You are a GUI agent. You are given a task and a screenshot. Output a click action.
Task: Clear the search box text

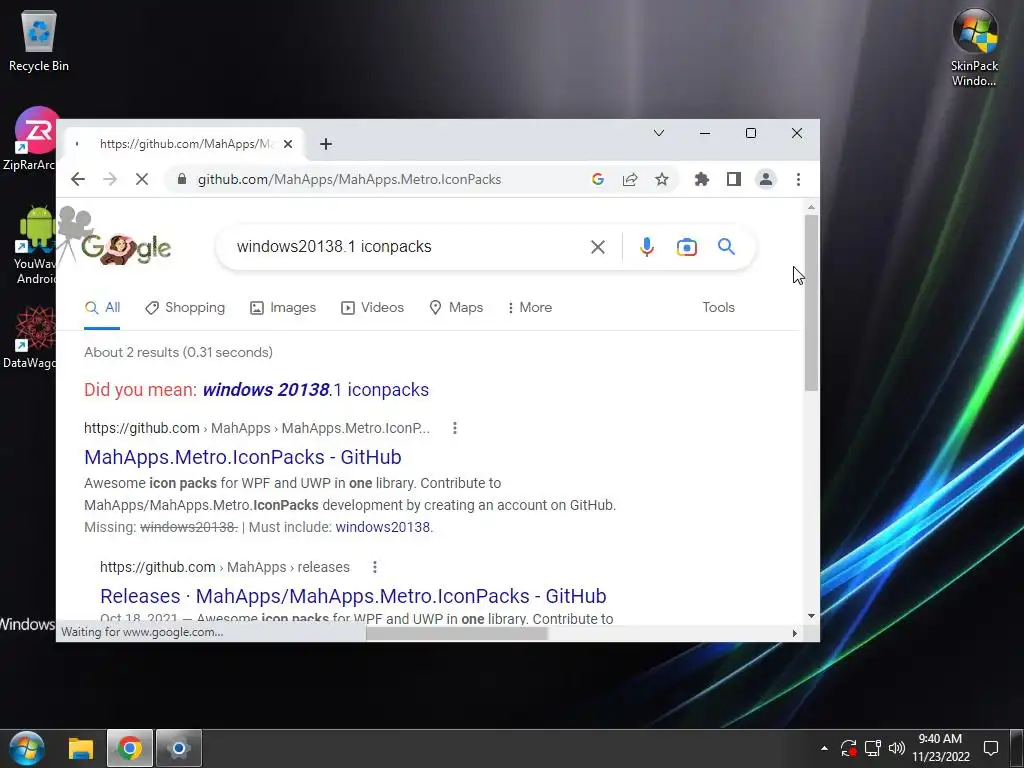click(598, 247)
